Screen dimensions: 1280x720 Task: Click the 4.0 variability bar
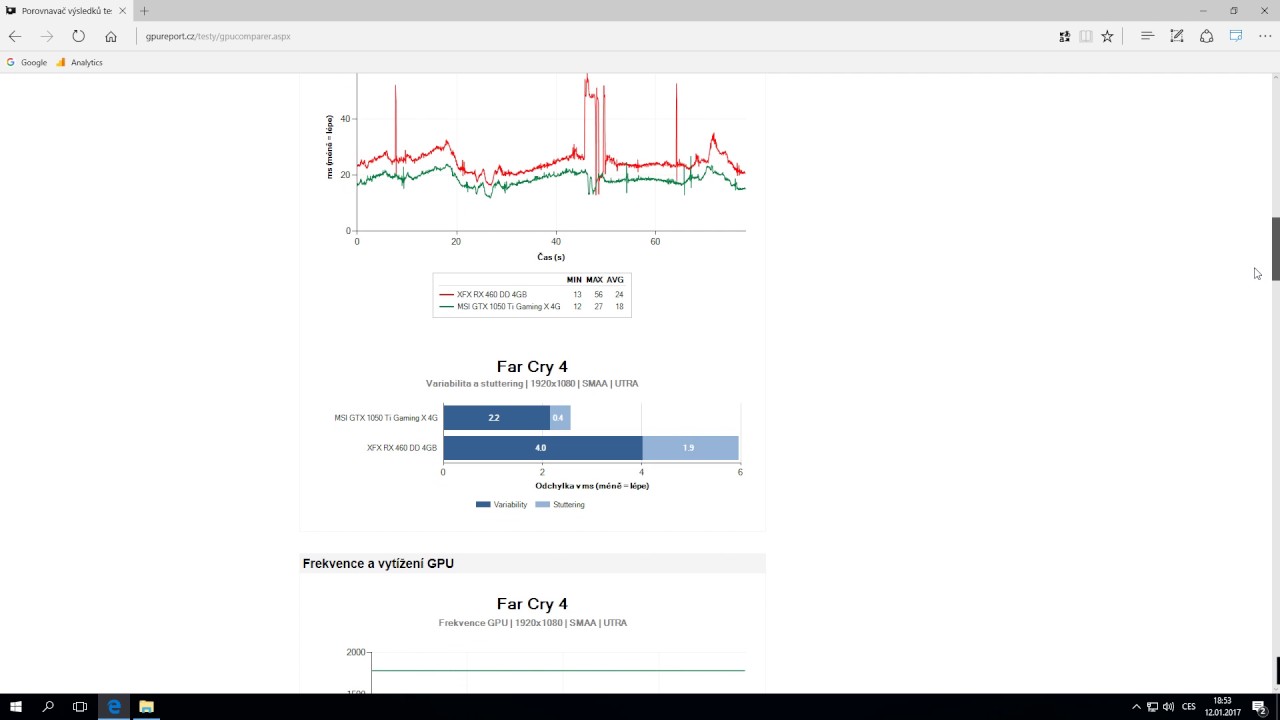tap(542, 448)
